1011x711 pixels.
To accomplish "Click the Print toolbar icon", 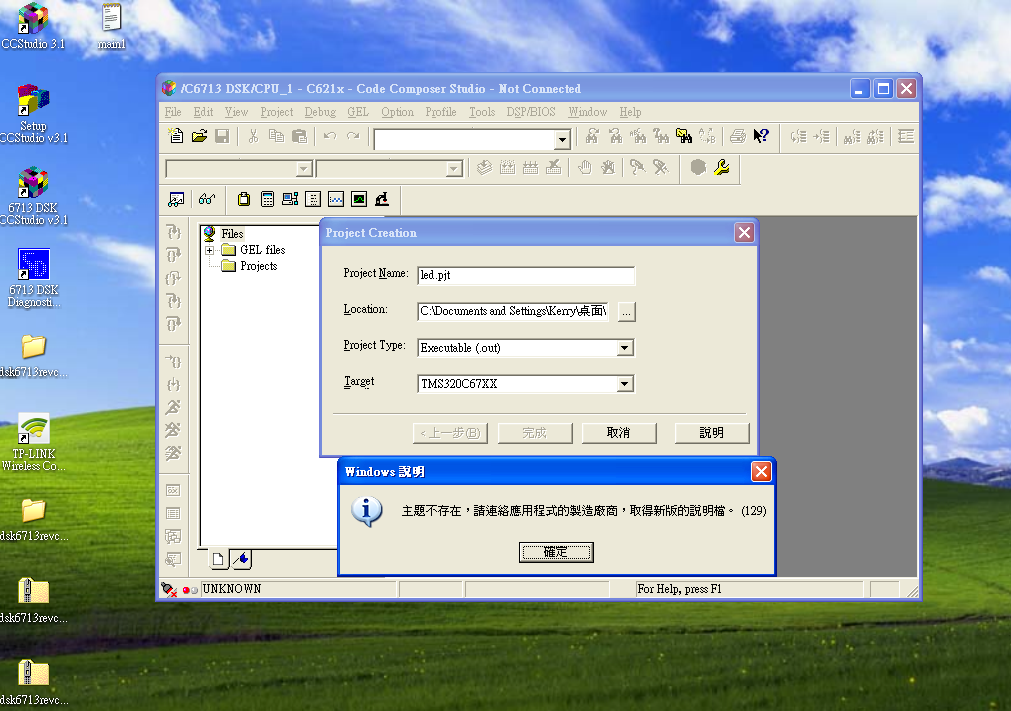I will coord(738,136).
